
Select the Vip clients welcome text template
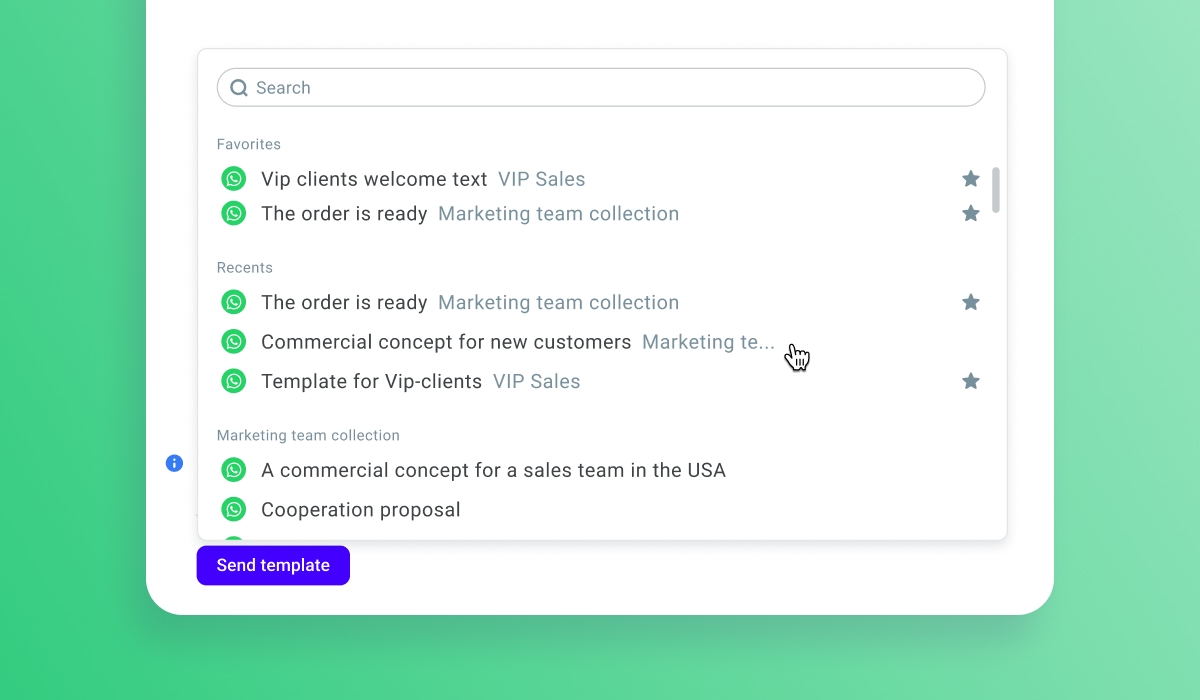point(374,180)
